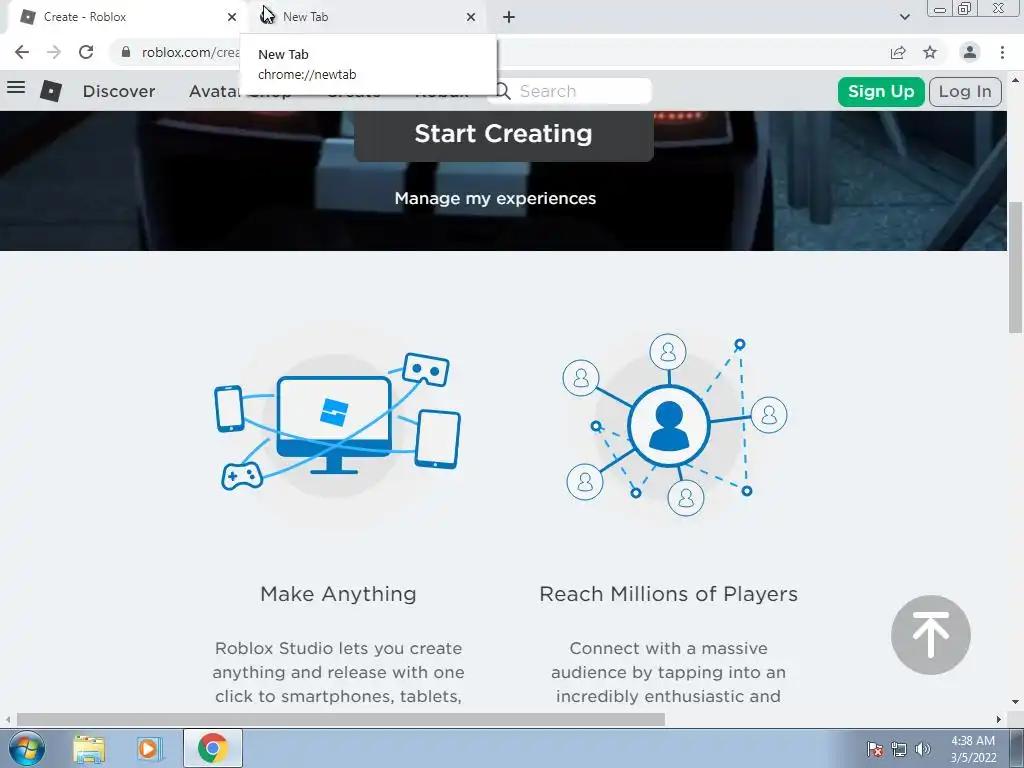The image size is (1024, 768).
Task: Bookmark this page with the star icon
Action: click(x=930, y=52)
